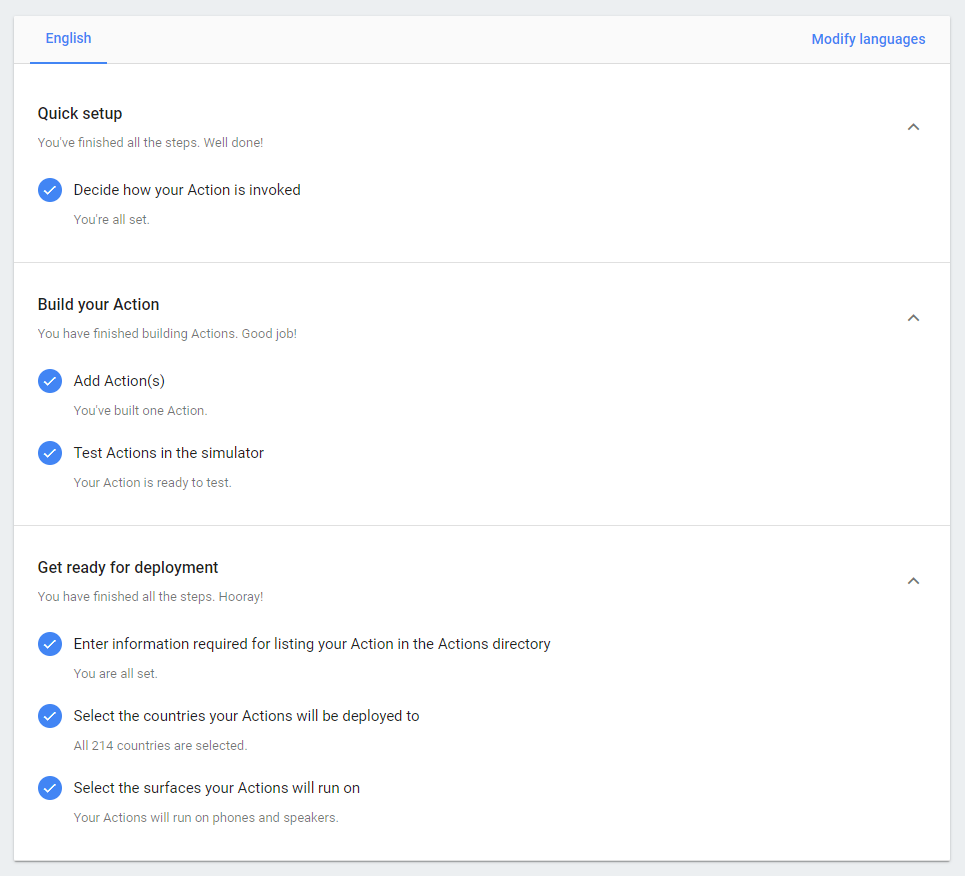Open the Actions directory listing information step

(x=312, y=644)
